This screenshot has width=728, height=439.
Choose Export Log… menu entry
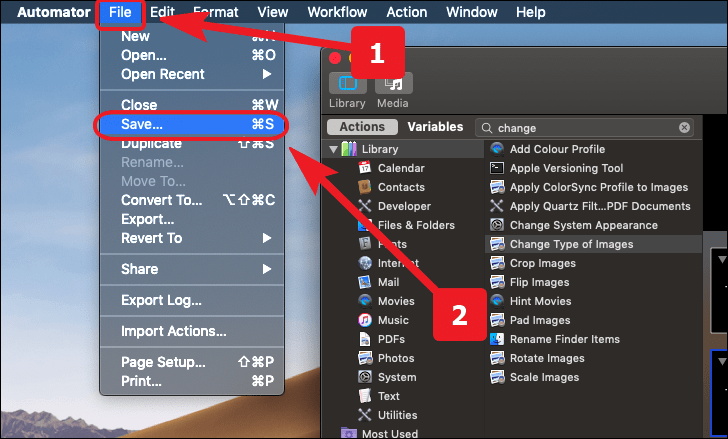click(x=192, y=300)
